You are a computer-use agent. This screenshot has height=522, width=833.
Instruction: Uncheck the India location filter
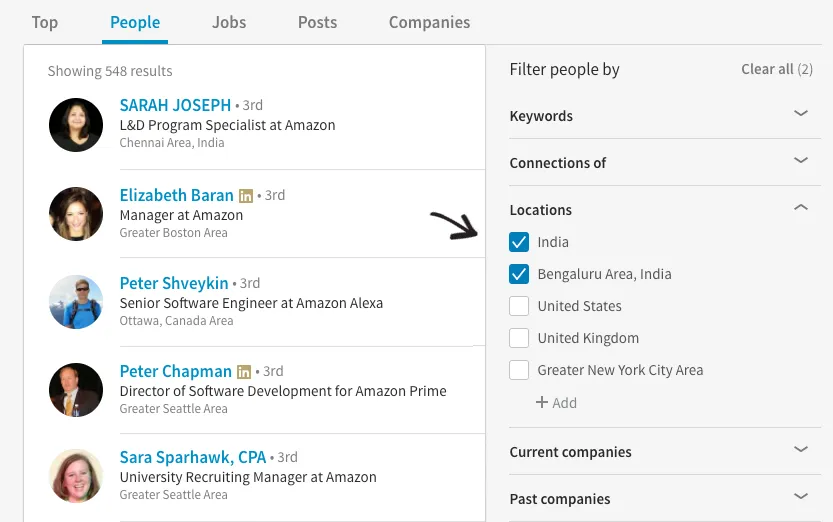coord(519,242)
